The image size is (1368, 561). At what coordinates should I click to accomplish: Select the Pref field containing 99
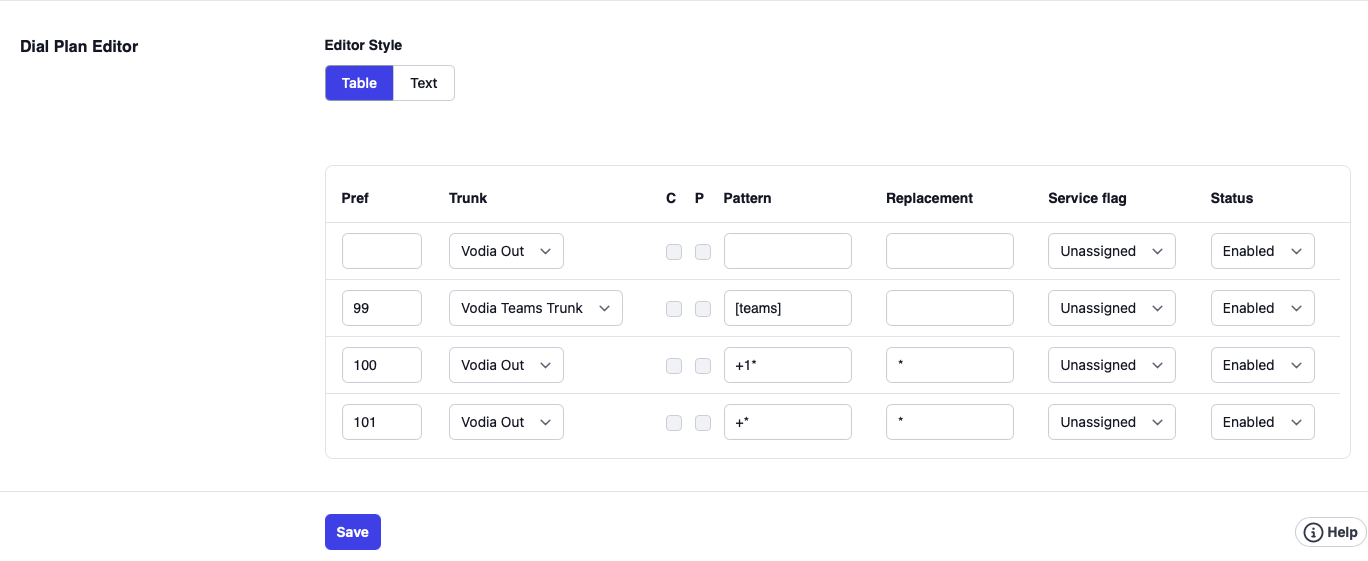pos(381,308)
